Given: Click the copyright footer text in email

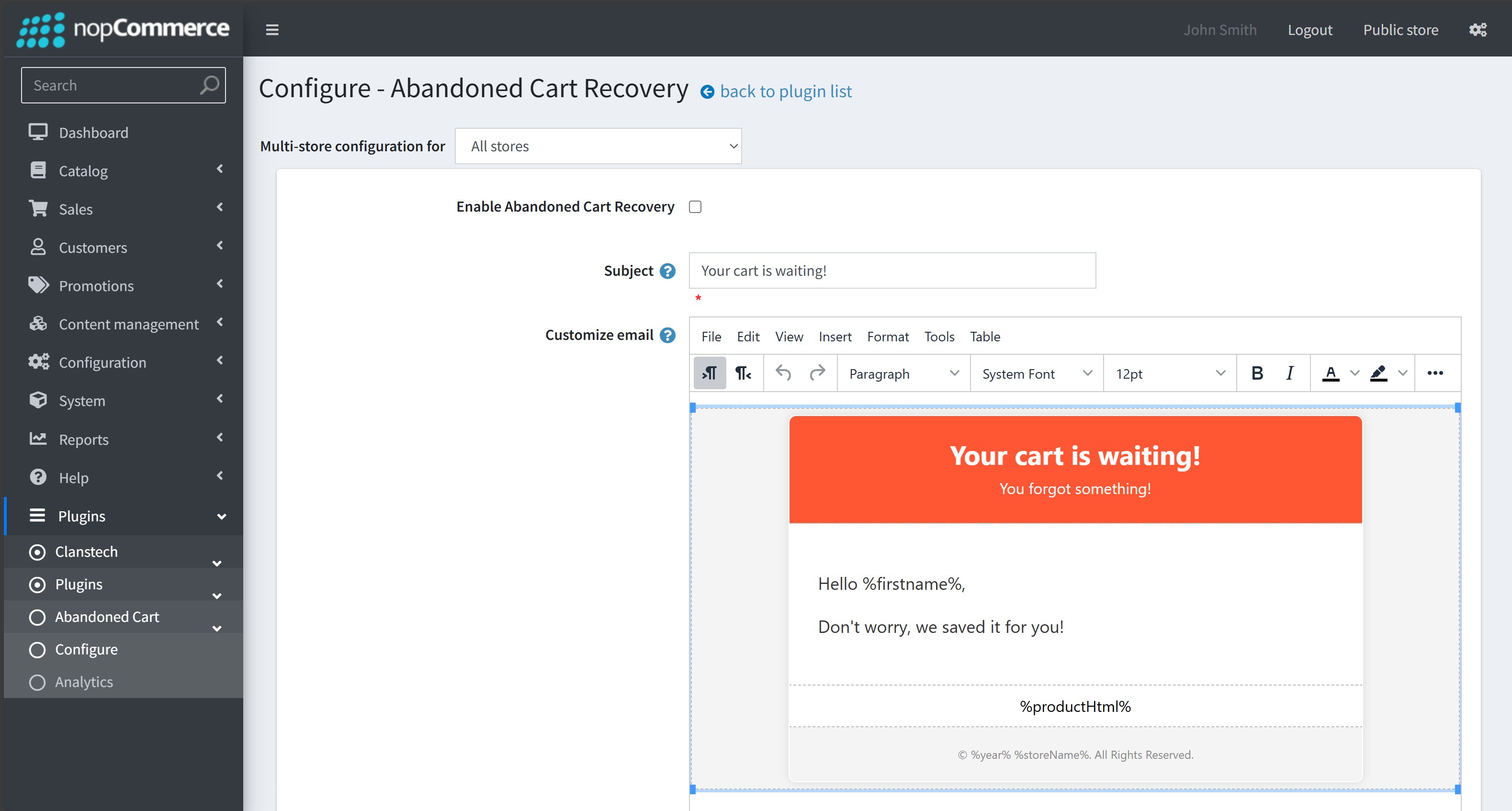Looking at the screenshot, I should tap(1075, 755).
